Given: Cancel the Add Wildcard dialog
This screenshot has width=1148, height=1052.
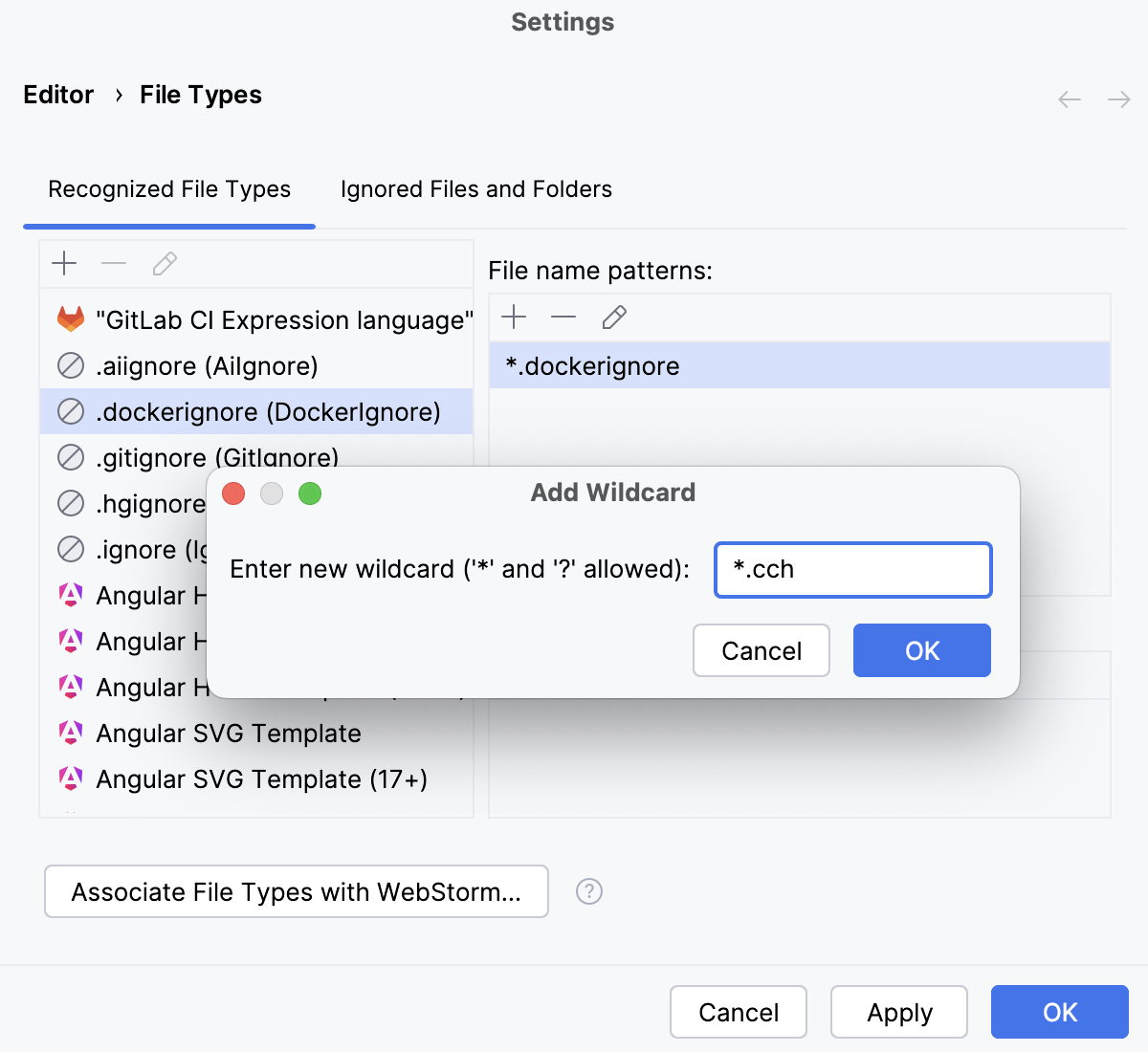Looking at the screenshot, I should [761, 650].
